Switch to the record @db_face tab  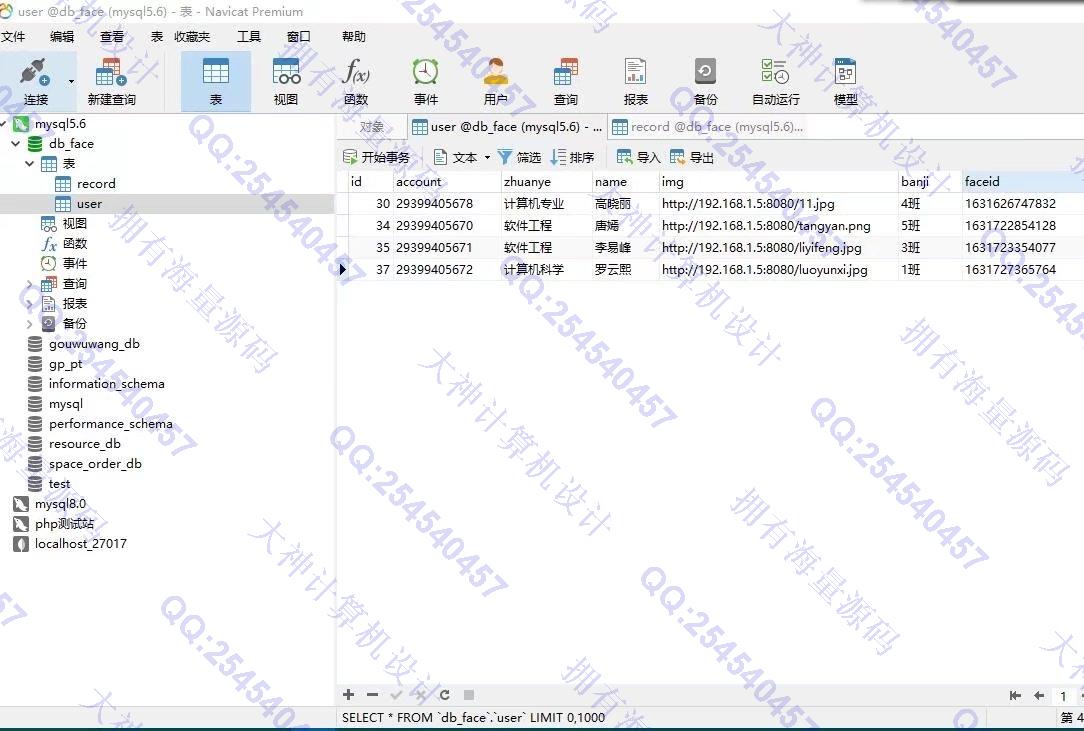pos(709,127)
